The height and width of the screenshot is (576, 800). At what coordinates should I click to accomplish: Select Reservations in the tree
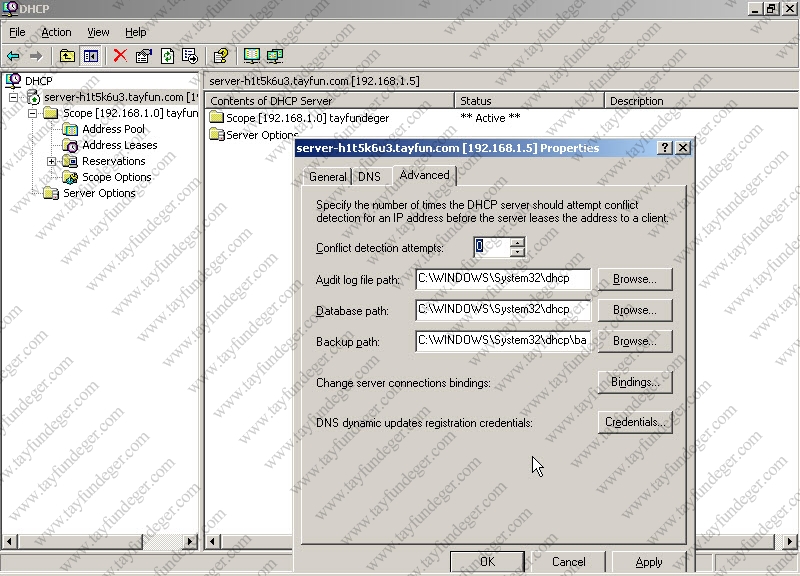tap(113, 161)
